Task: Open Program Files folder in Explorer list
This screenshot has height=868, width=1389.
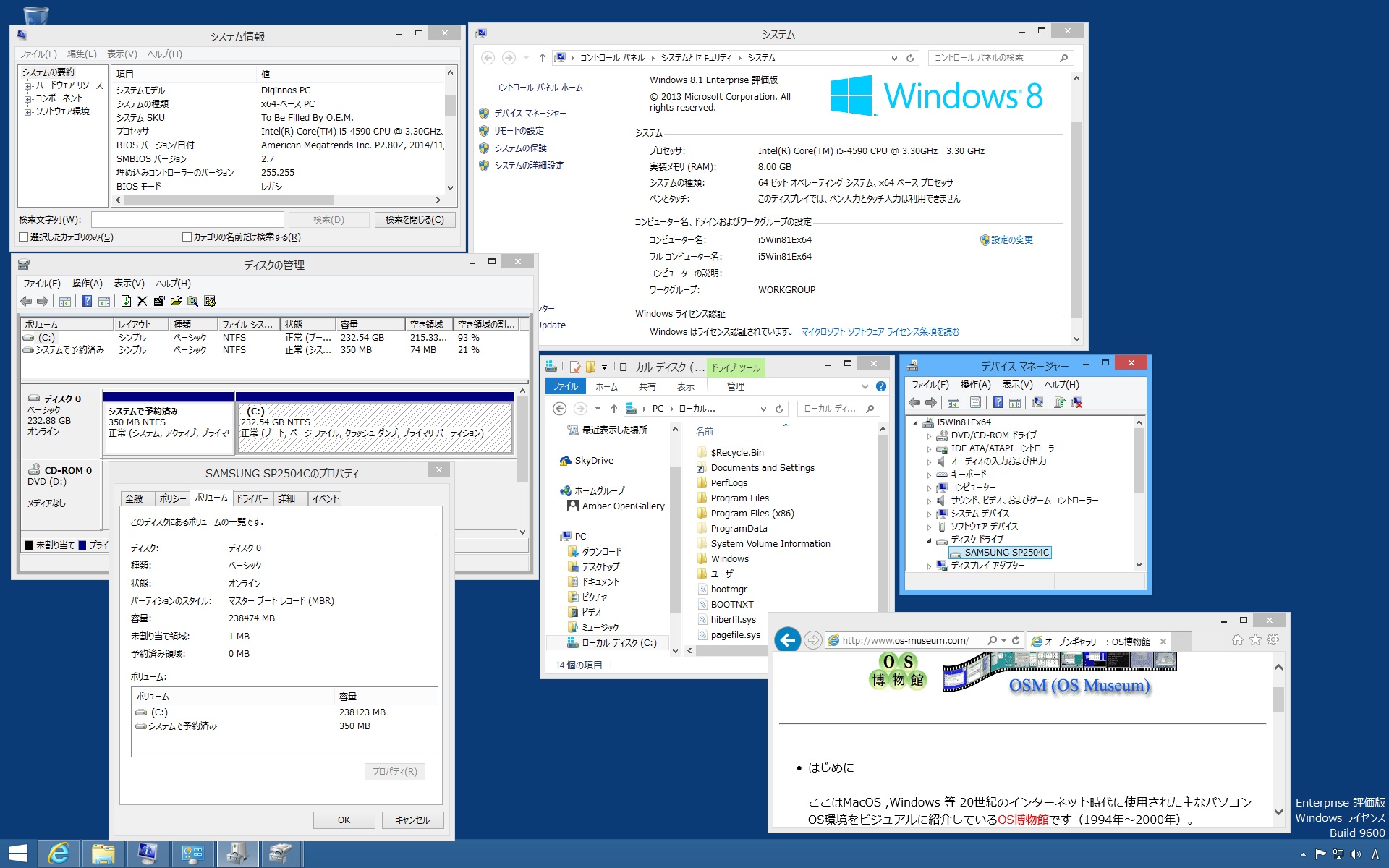Action: coord(739,498)
